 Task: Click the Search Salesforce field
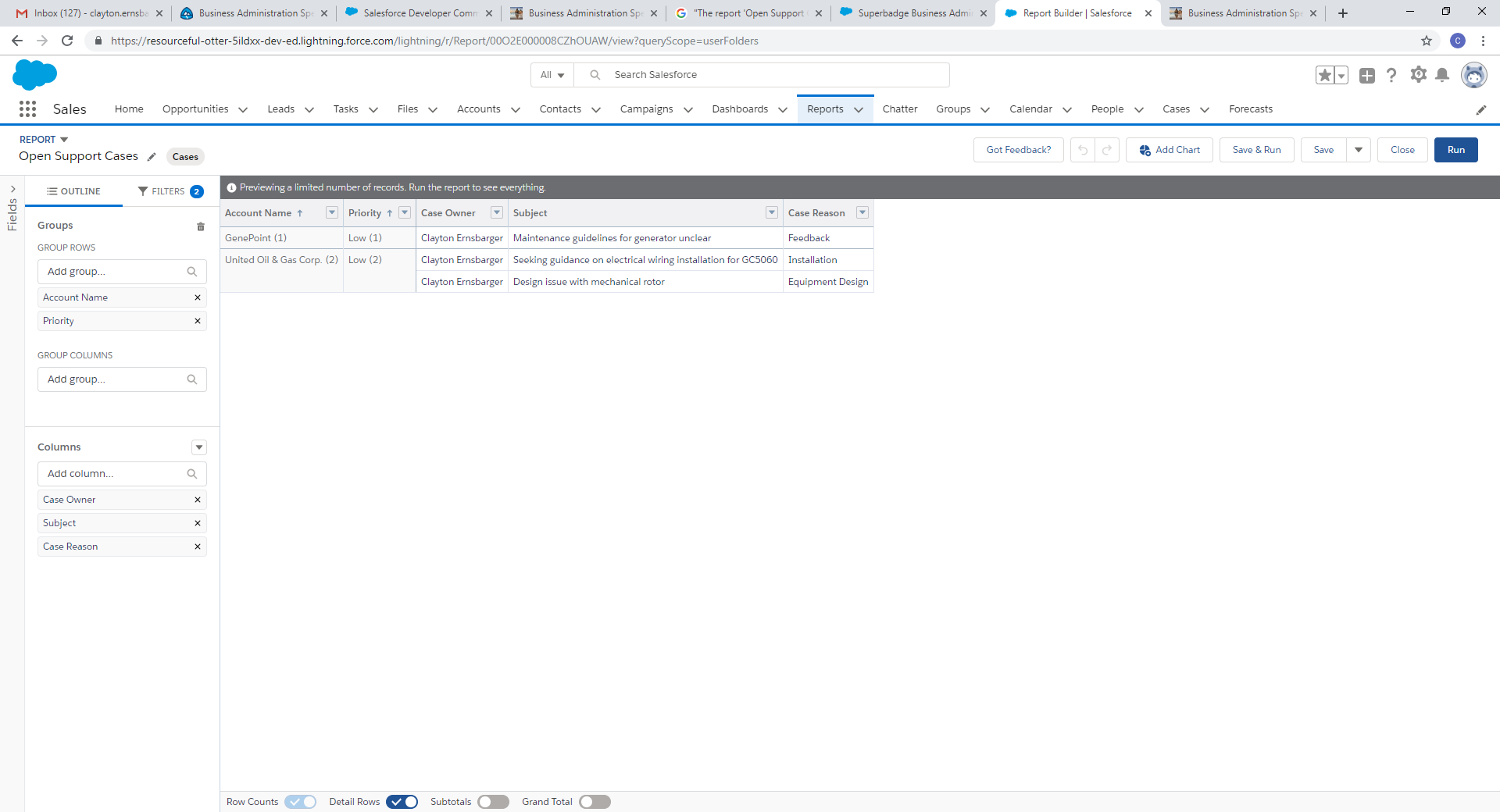coord(762,75)
